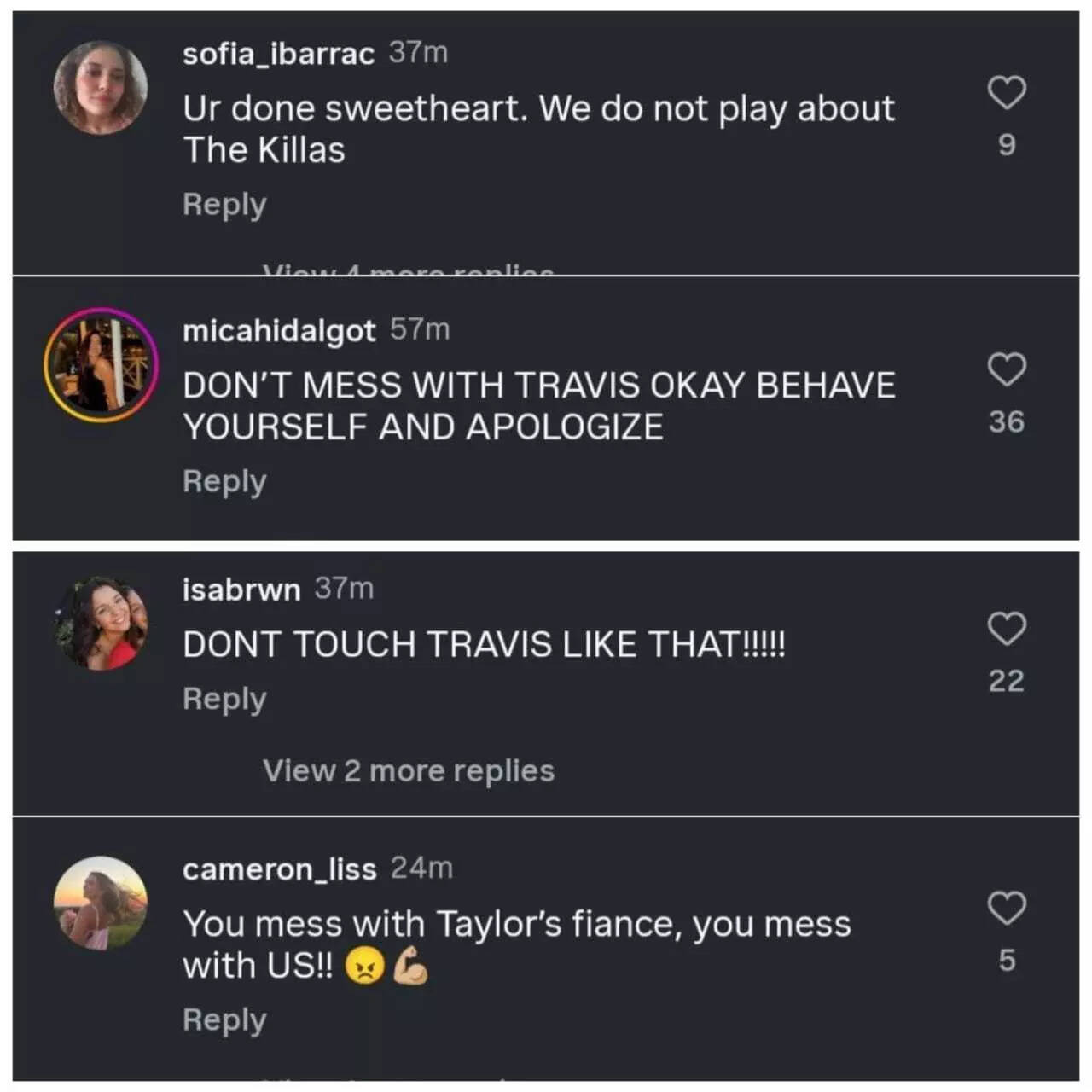Tap cameron_liss's avatar image
1092x1092 pixels.
100,904
